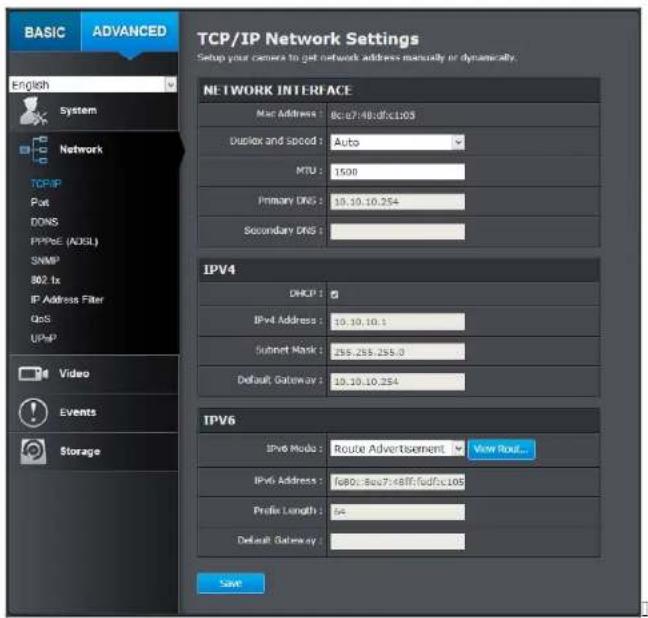Open the Video menu section
The width and height of the screenshot is (648, 618).
click(x=93, y=374)
